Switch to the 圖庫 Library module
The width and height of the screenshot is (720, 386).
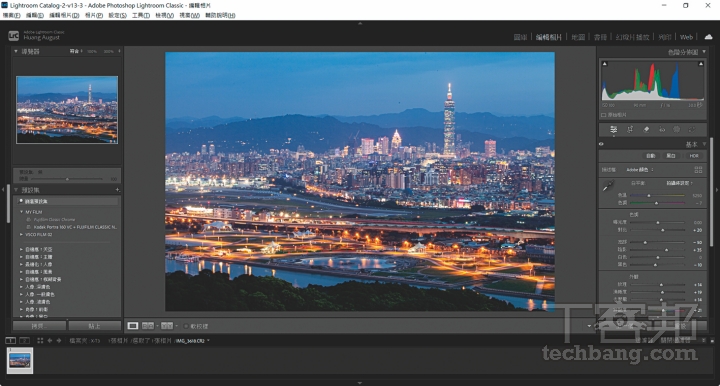point(520,37)
